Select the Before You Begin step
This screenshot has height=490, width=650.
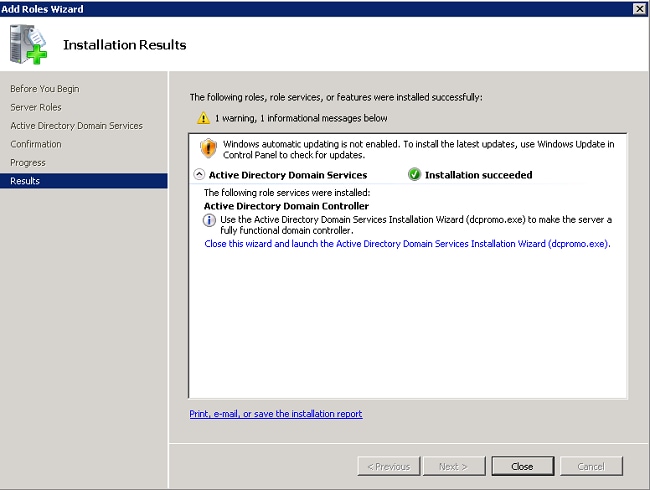point(45,89)
